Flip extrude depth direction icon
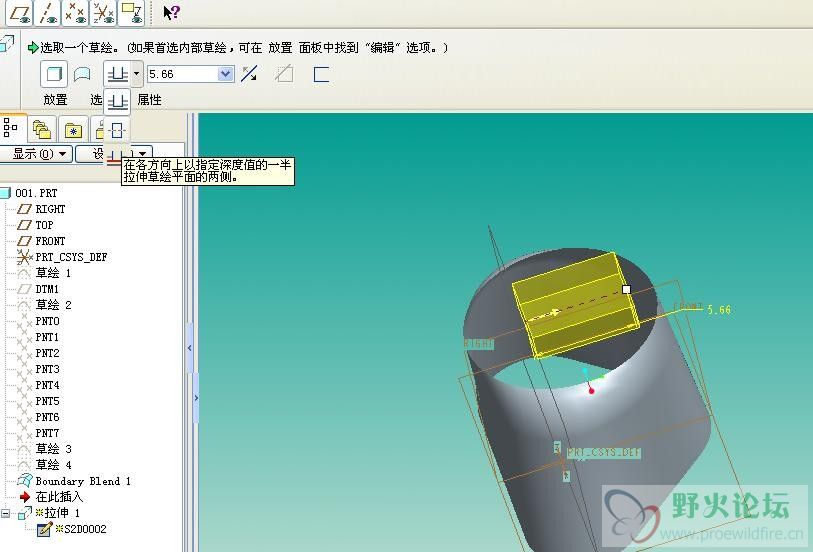This screenshot has height=552, width=813. [x=250, y=74]
